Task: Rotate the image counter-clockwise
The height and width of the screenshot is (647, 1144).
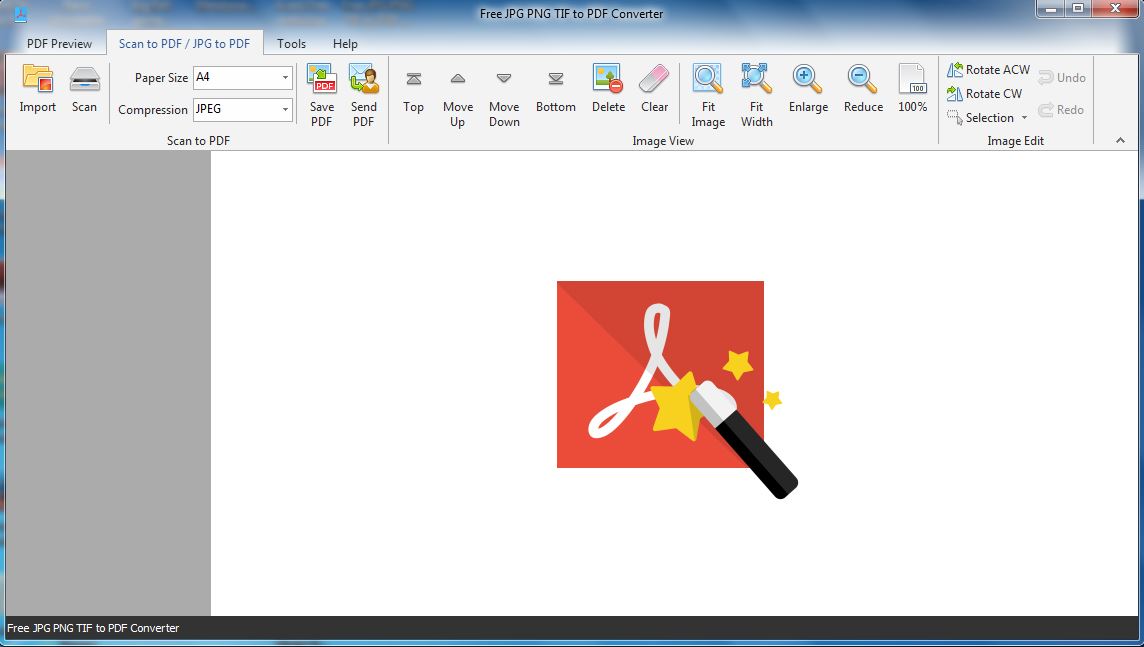Action: pos(988,69)
